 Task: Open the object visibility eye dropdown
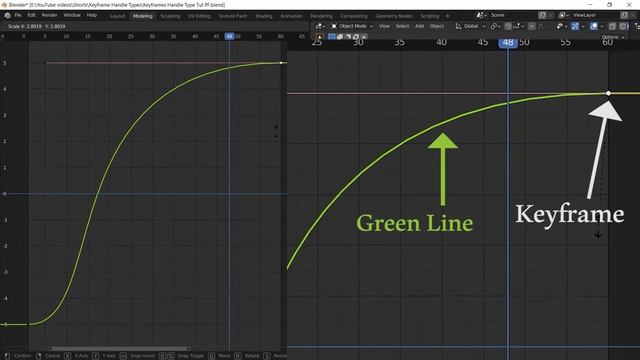tap(561, 26)
